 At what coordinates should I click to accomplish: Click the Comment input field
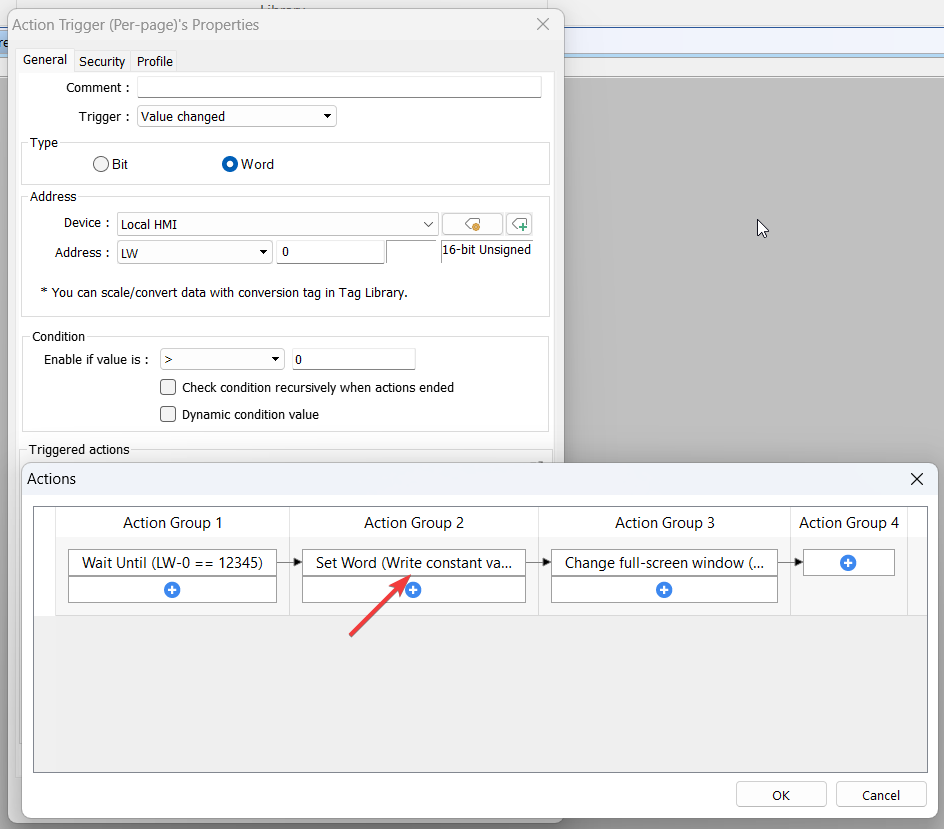click(x=339, y=87)
